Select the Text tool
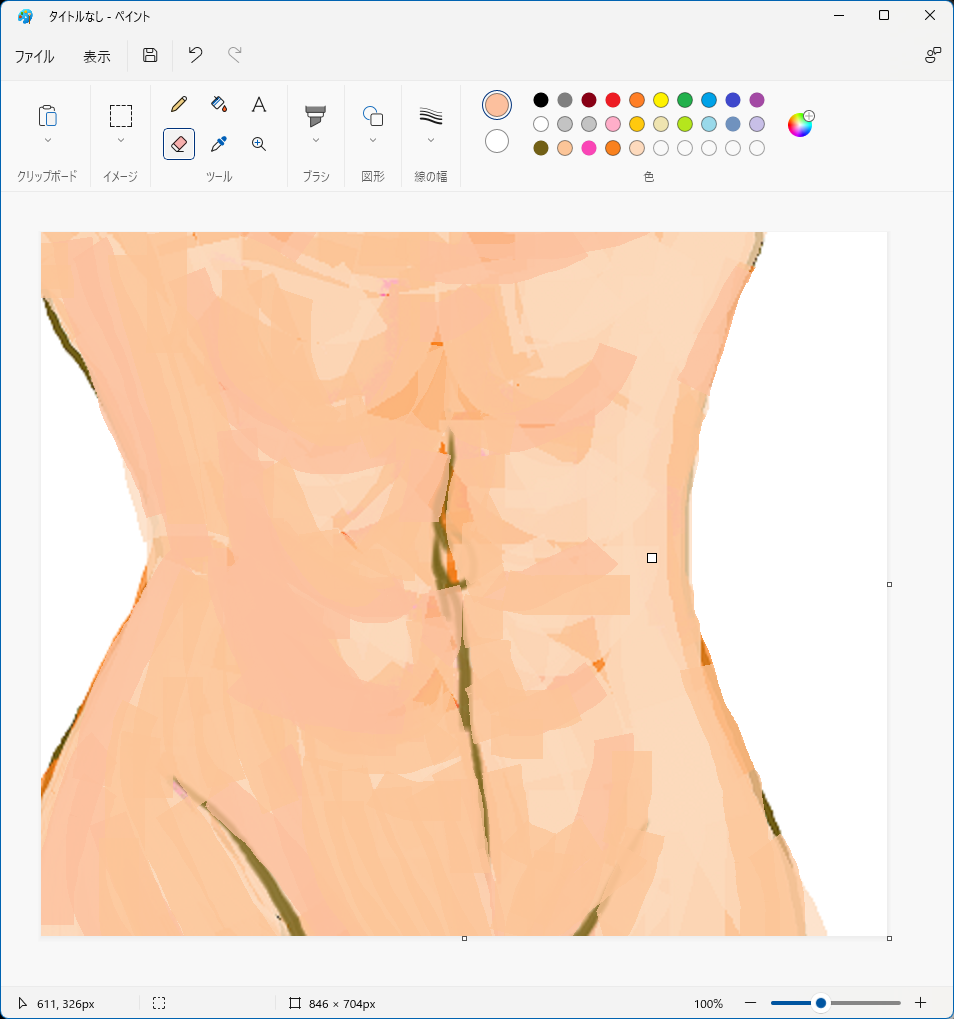 tap(259, 104)
